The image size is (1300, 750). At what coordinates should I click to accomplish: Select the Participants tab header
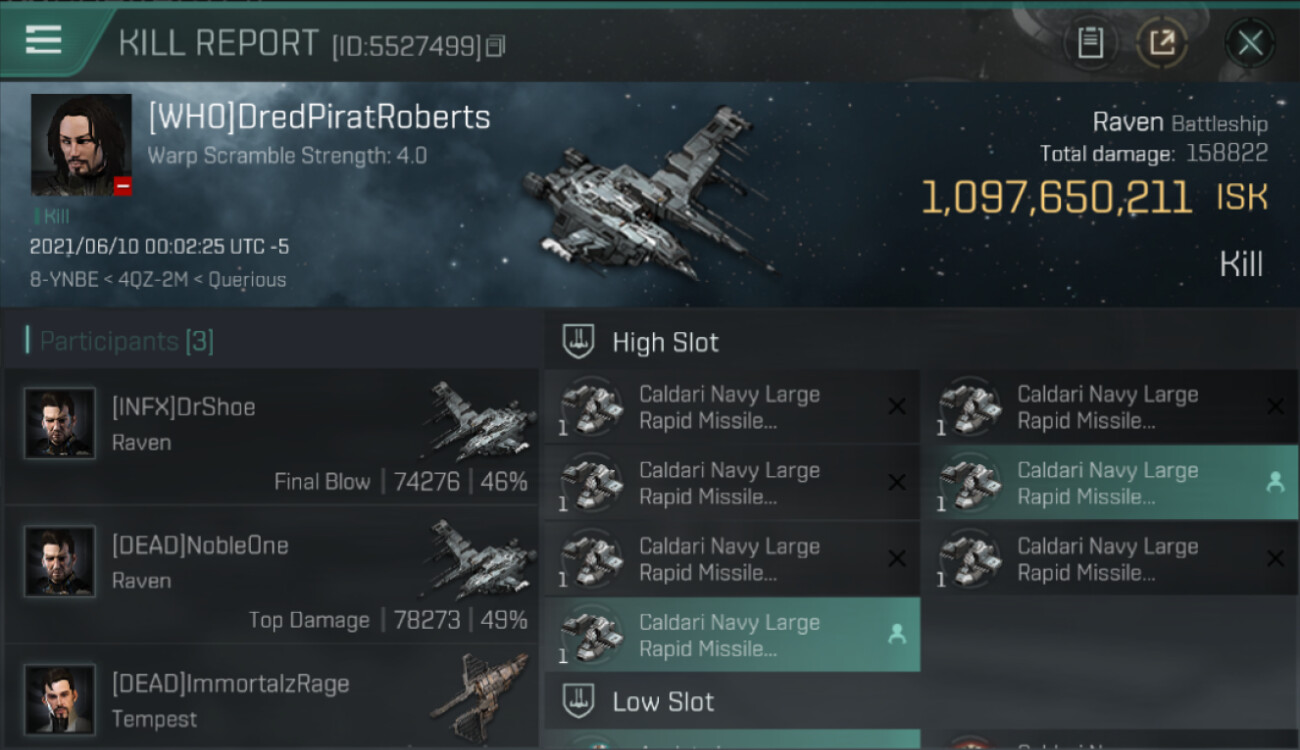point(120,342)
